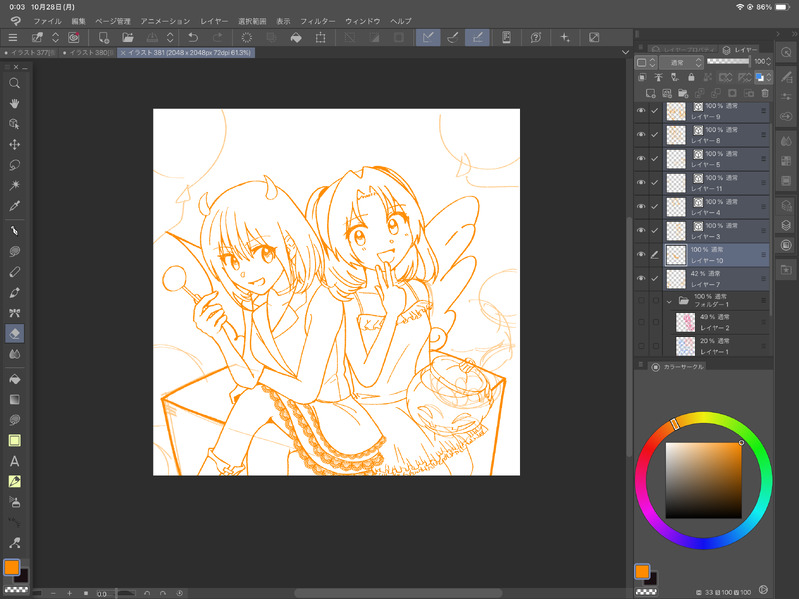Open the ファイル menu
799x599 pixels.
pyautogui.click(x=47, y=21)
